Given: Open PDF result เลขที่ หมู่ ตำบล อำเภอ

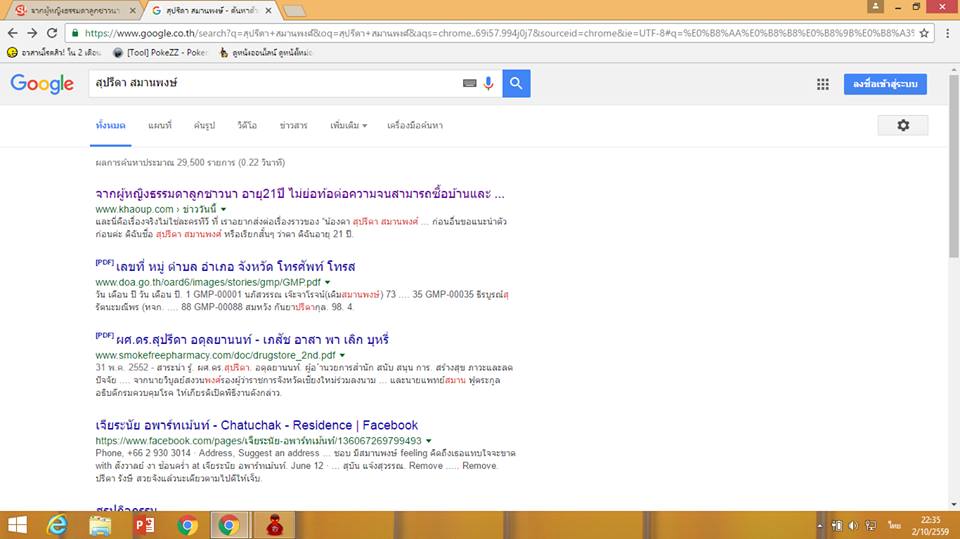Looking at the screenshot, I should pyautogui.click(x=235, y=267).
